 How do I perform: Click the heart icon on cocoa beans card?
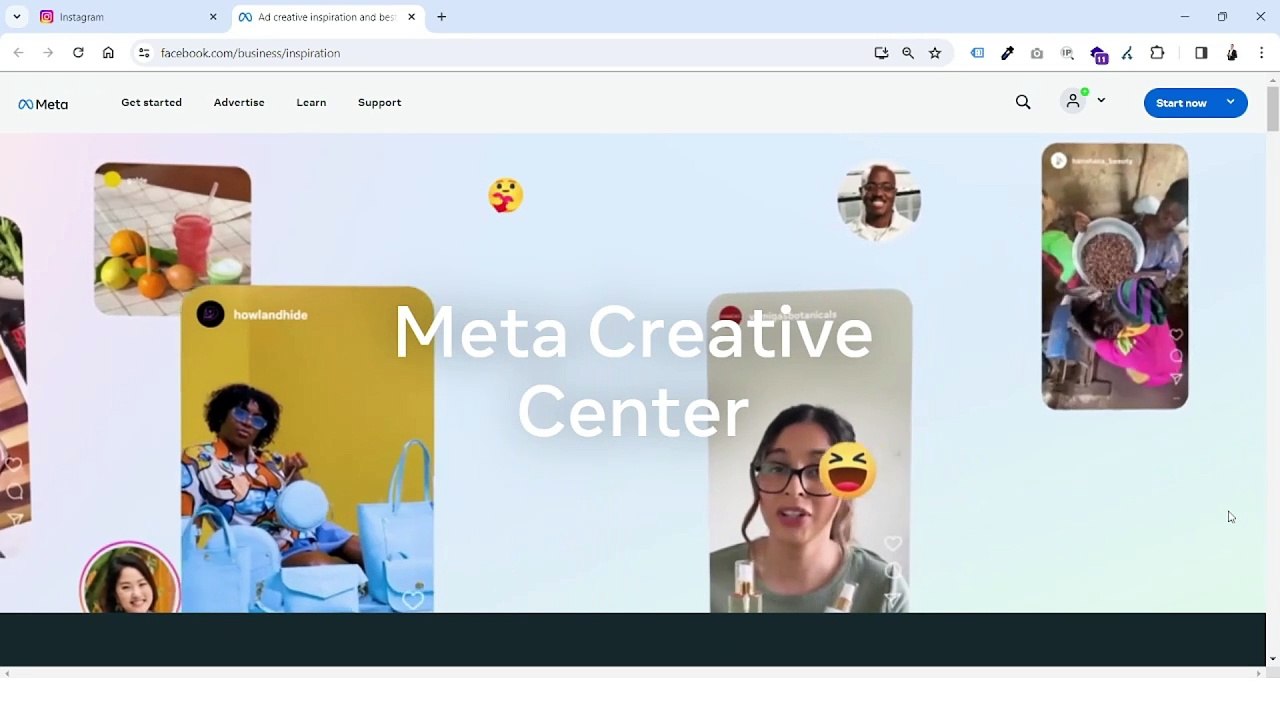[1176, 335]
